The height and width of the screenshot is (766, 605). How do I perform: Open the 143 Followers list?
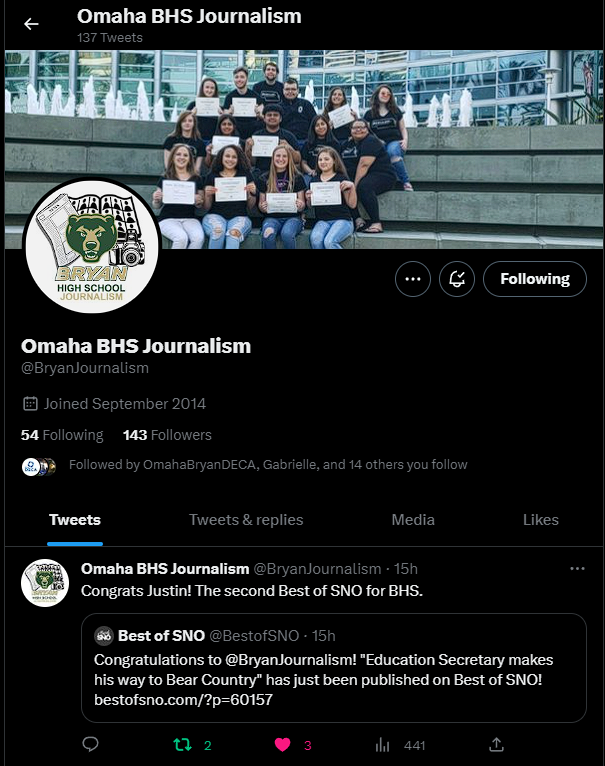click(x=167, y=435)
